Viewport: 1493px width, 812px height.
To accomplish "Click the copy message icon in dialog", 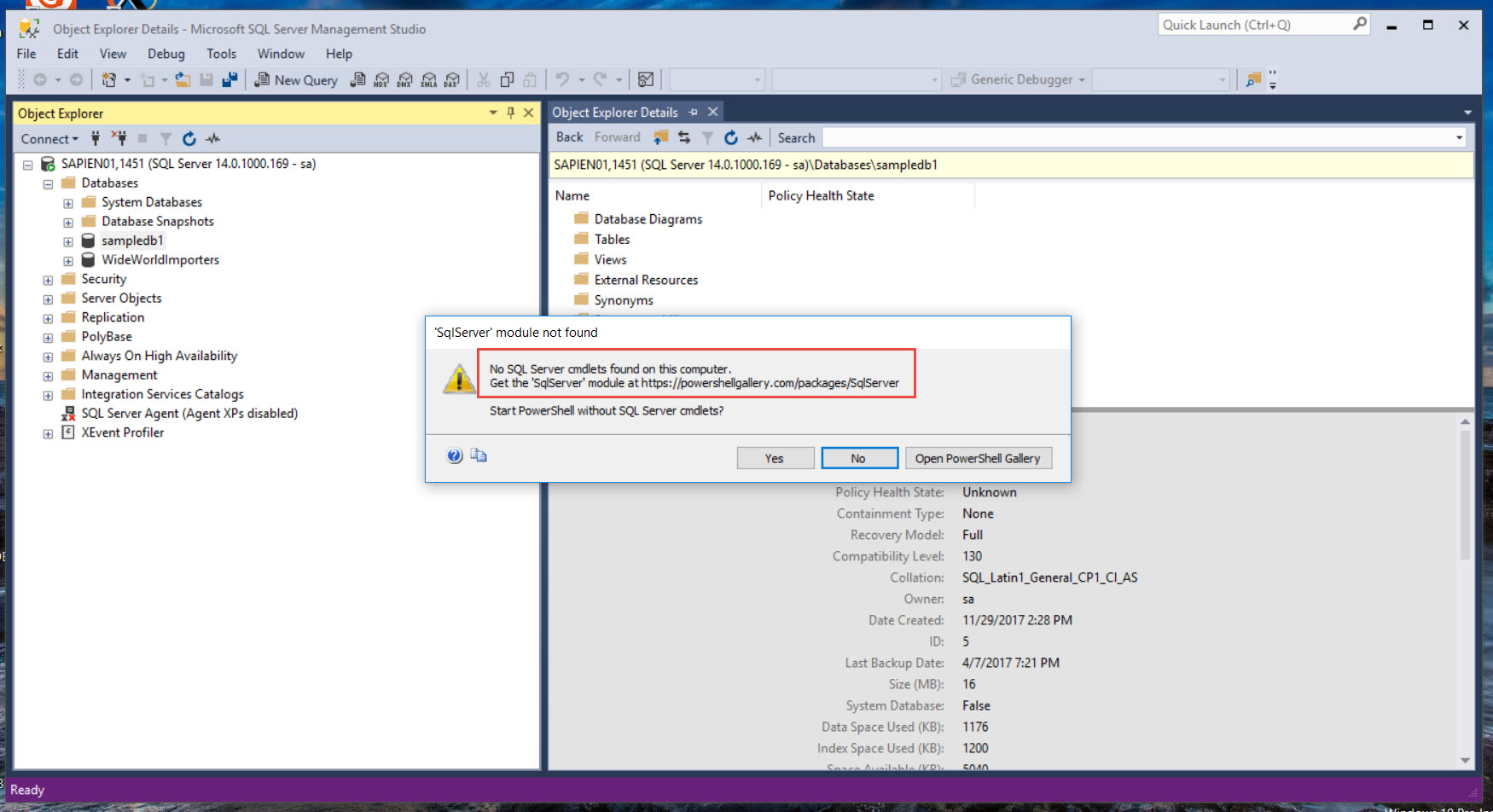I will click(x=479, y=455).
